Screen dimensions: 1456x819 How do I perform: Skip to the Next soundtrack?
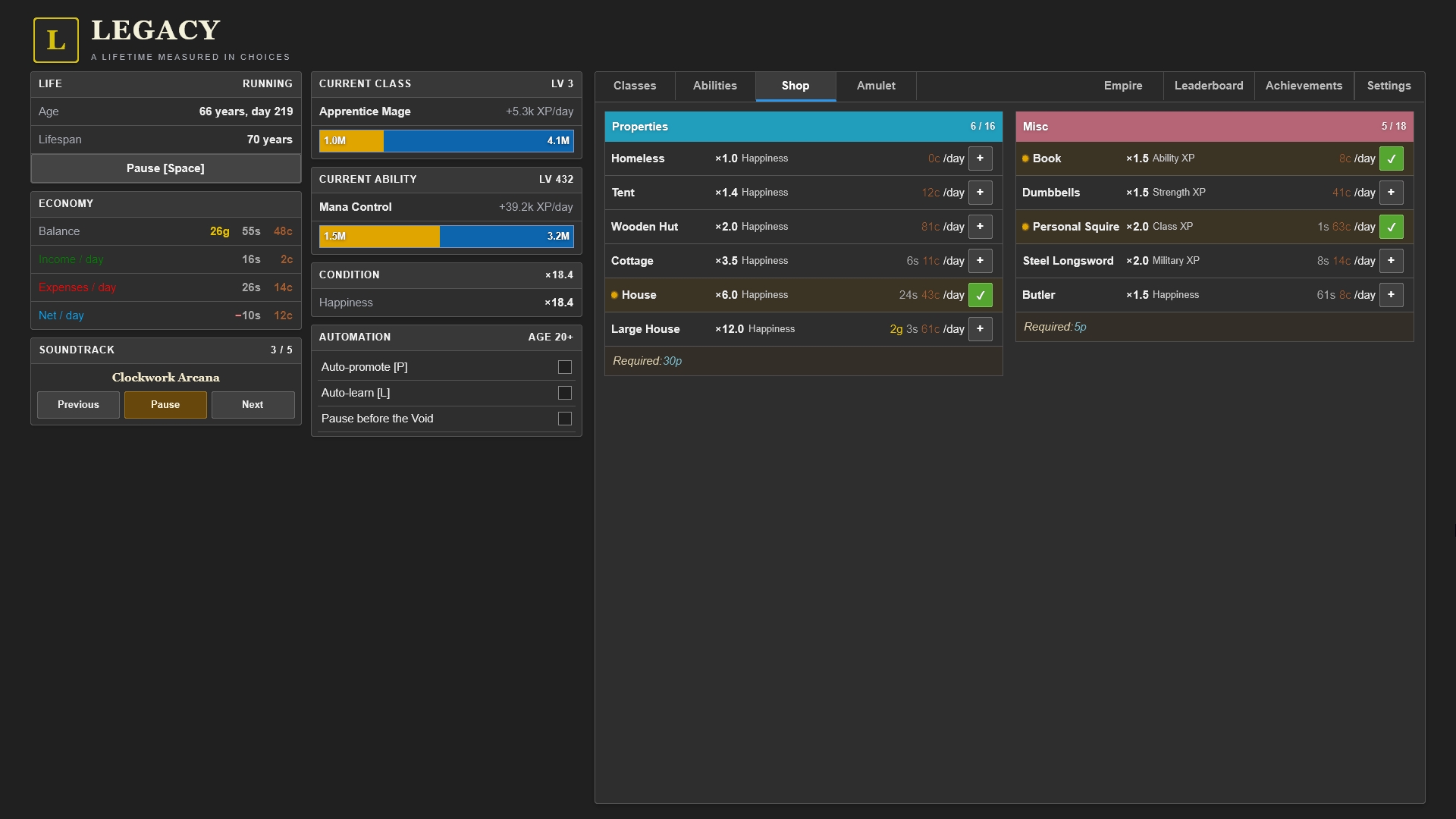253,405
